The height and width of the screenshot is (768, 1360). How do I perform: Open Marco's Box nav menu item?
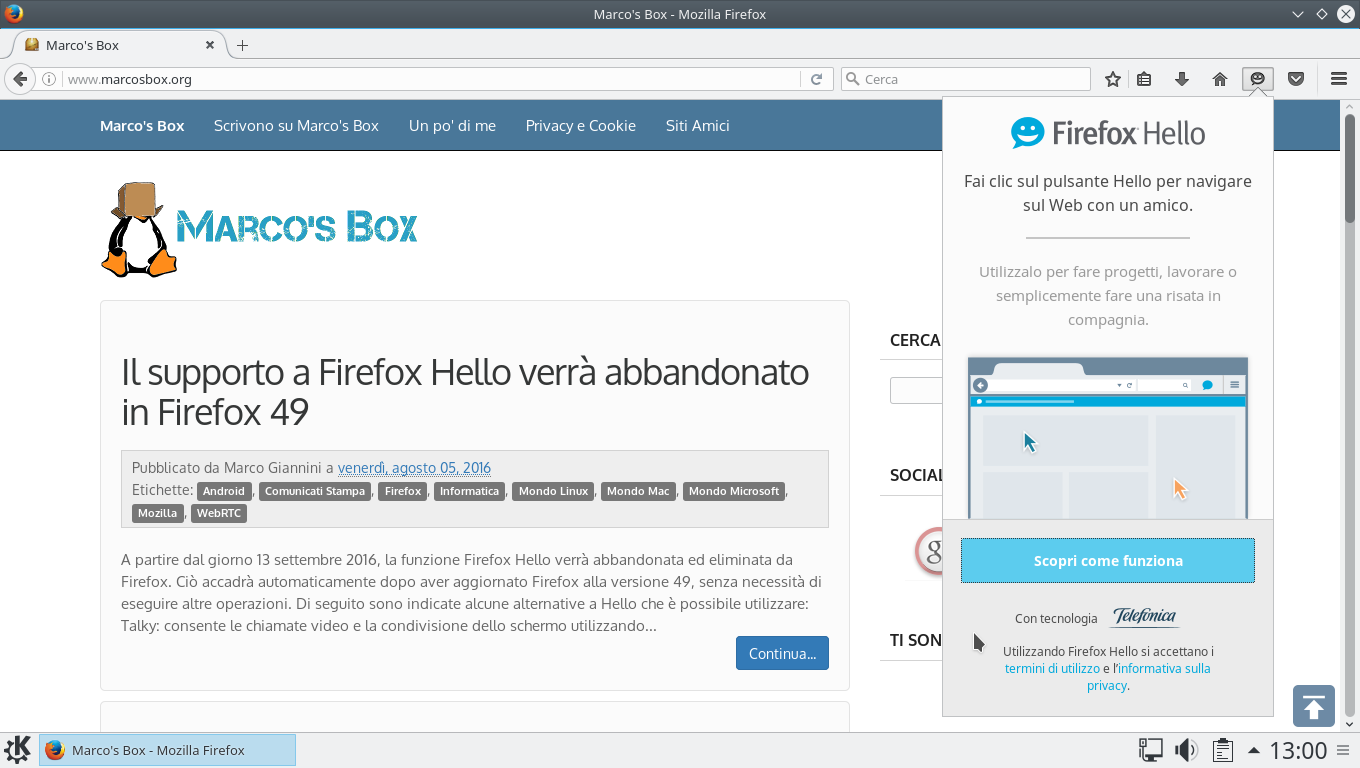142,126
